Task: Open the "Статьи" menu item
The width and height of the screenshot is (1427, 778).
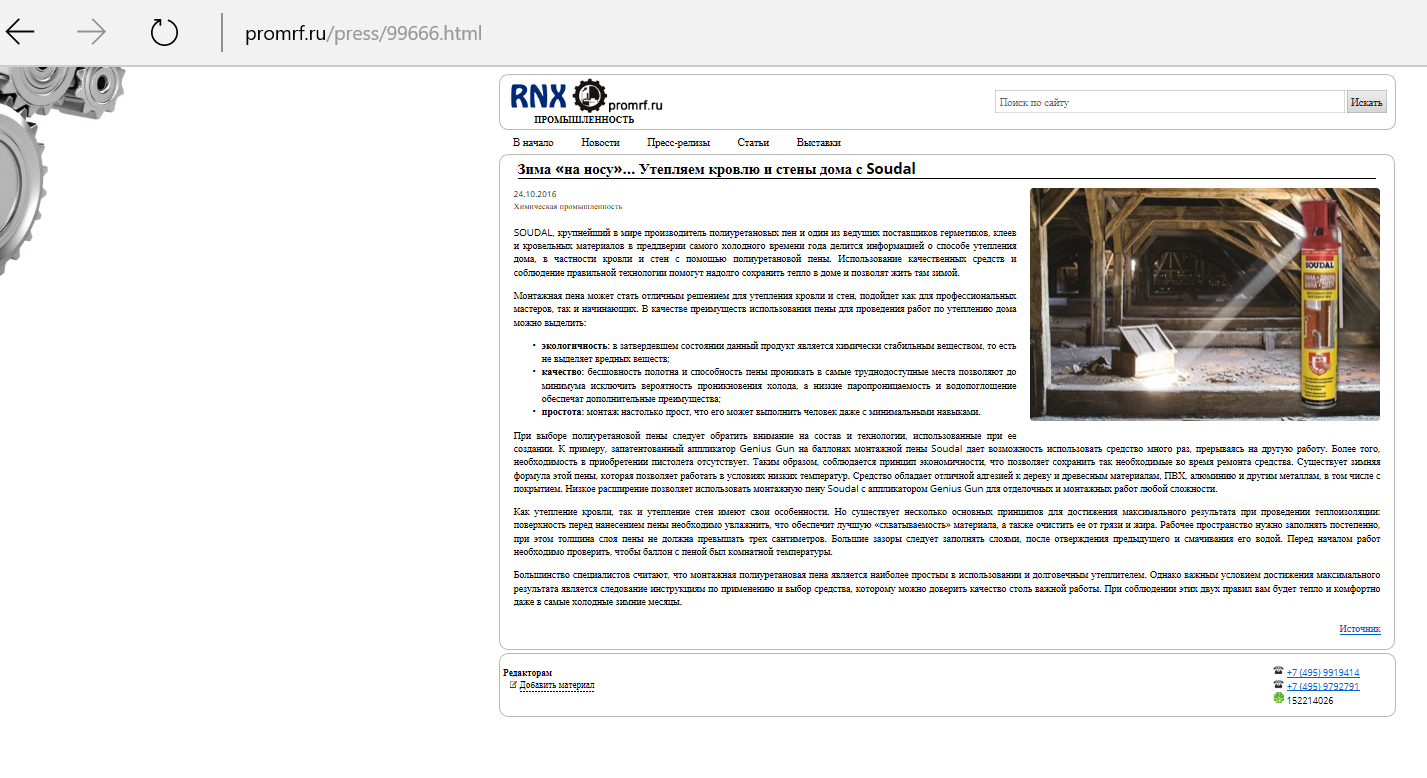Action: [x=753, y=142]
